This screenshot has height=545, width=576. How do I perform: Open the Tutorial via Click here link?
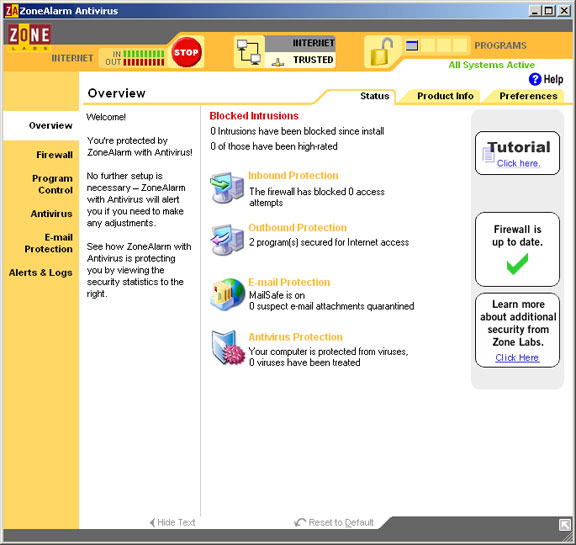tap(518, 163)
